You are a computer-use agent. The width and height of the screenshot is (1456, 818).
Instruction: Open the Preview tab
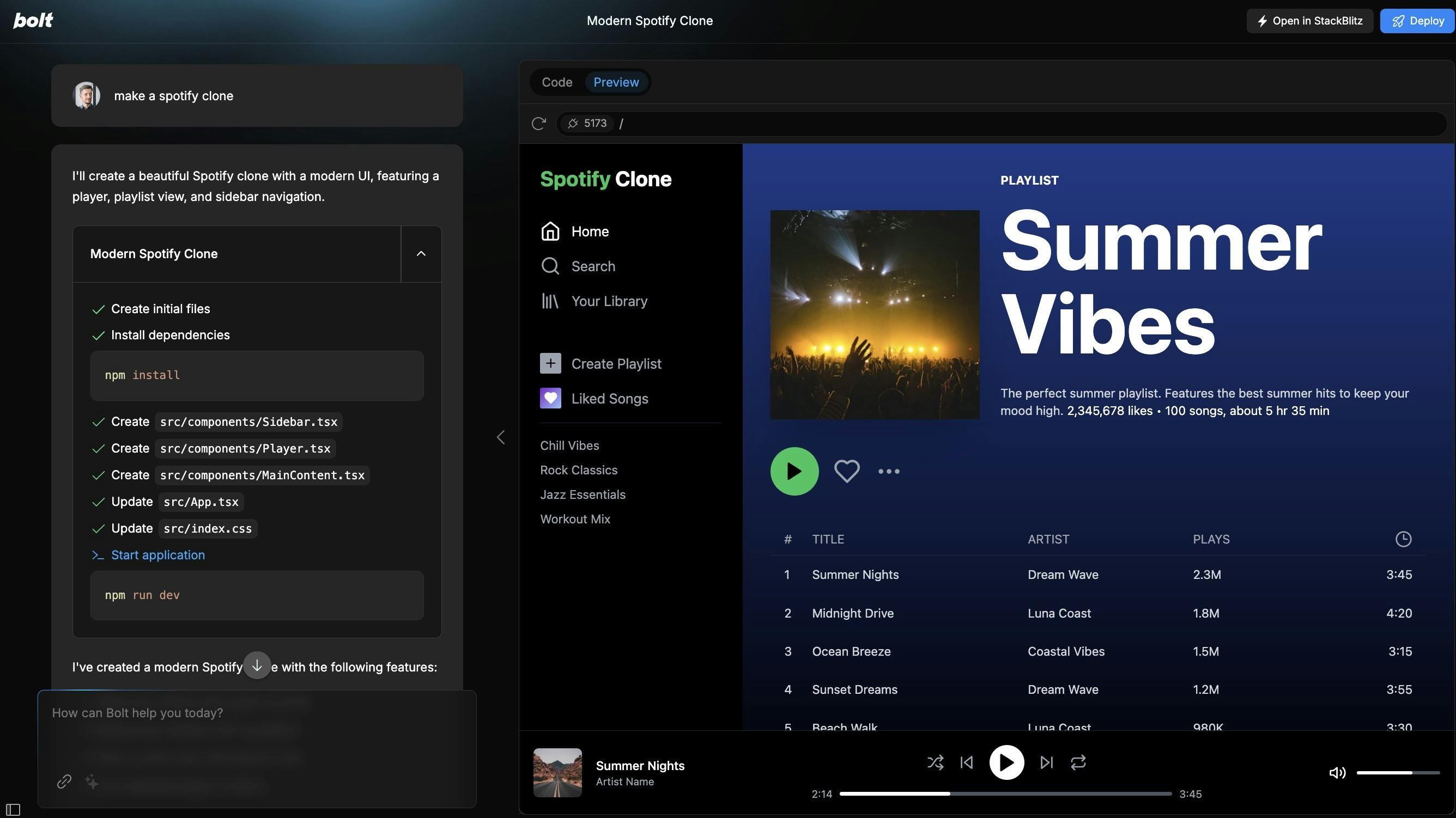pos(616,81)
